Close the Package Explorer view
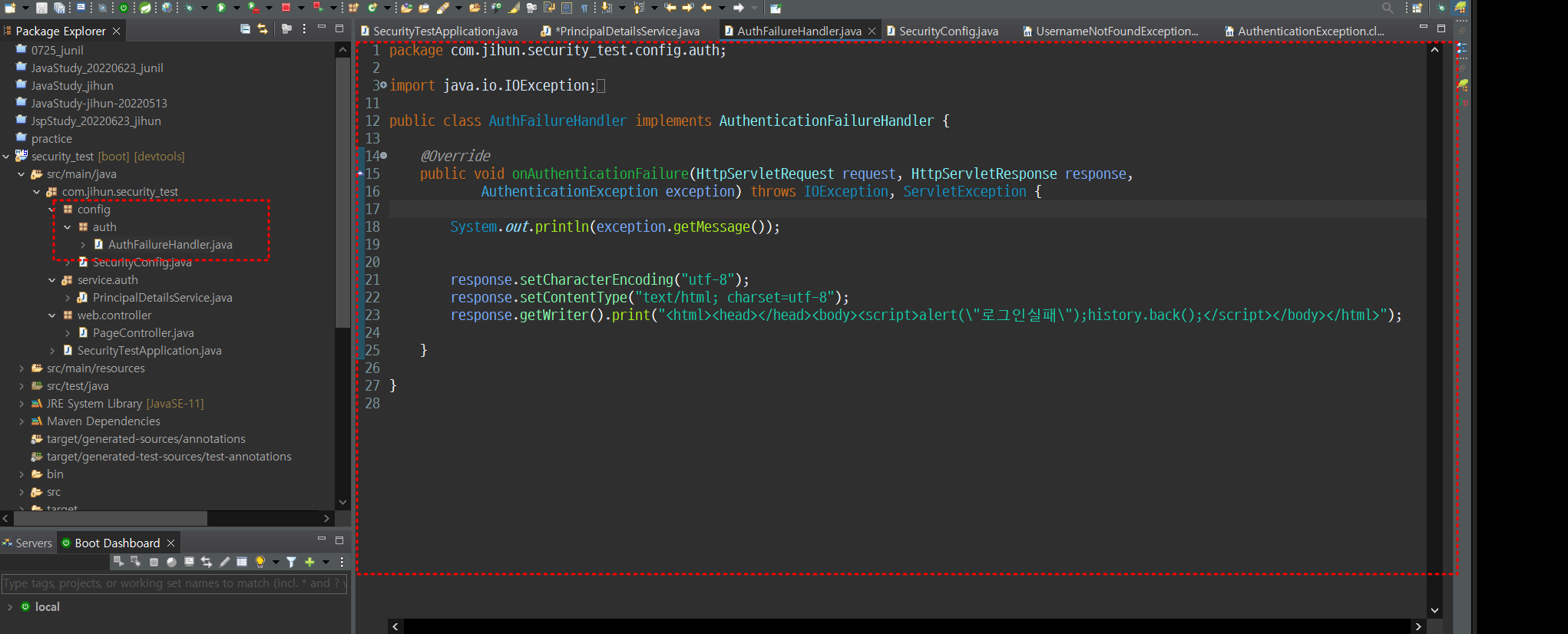This screenshot has height=634, width=1568. tap(116, 31)
